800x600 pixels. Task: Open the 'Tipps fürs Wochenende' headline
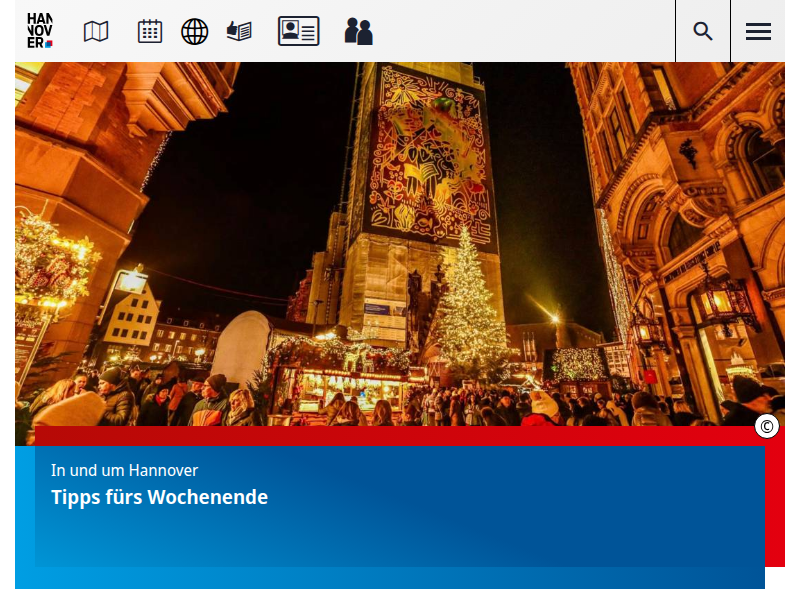coord(160,497)
